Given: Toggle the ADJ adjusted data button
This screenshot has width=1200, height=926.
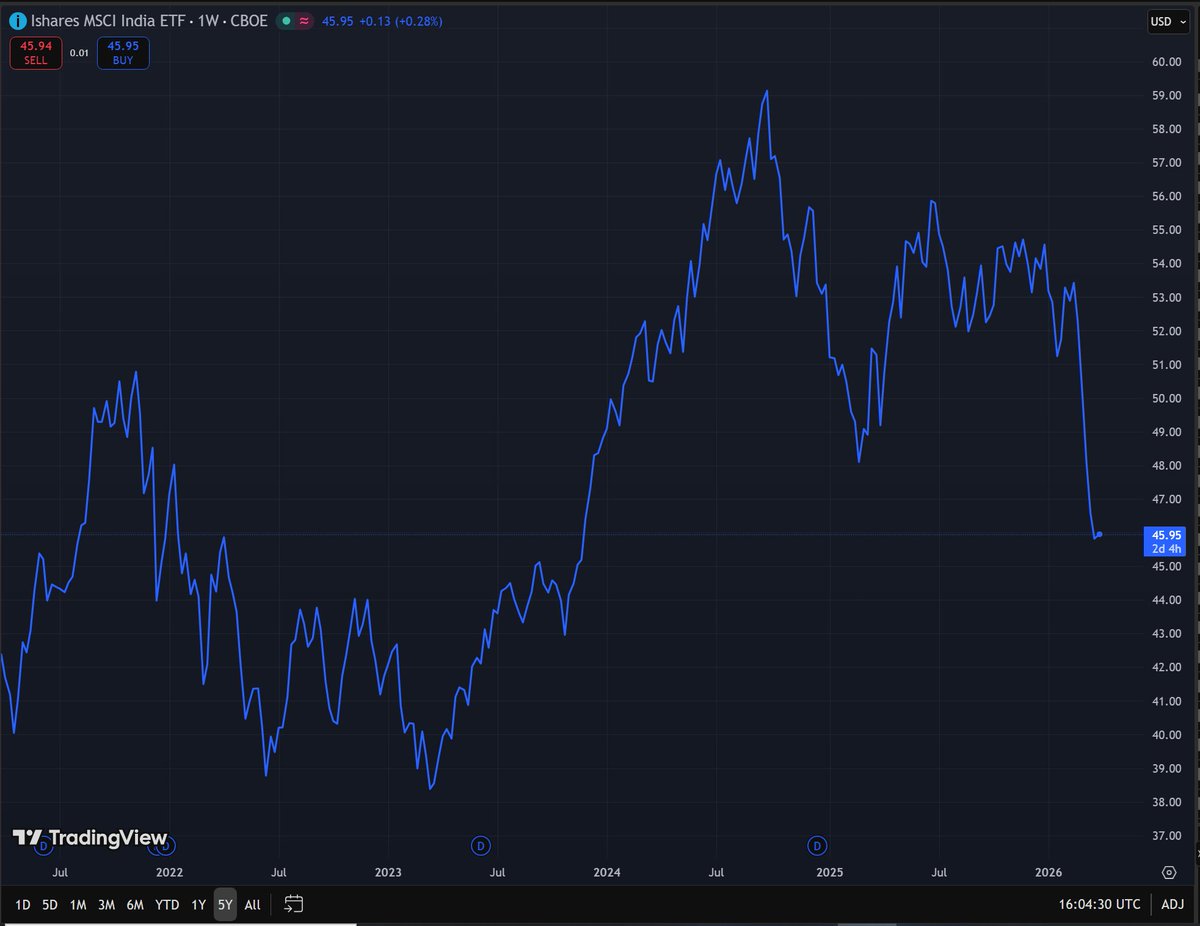Looking at the screenshot, I should (x=1172, y=904).
